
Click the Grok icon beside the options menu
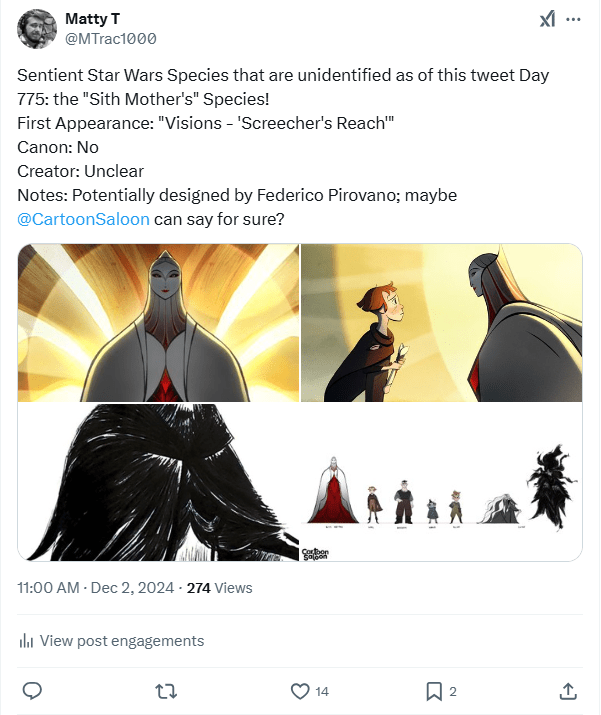[x=547, y=20]
